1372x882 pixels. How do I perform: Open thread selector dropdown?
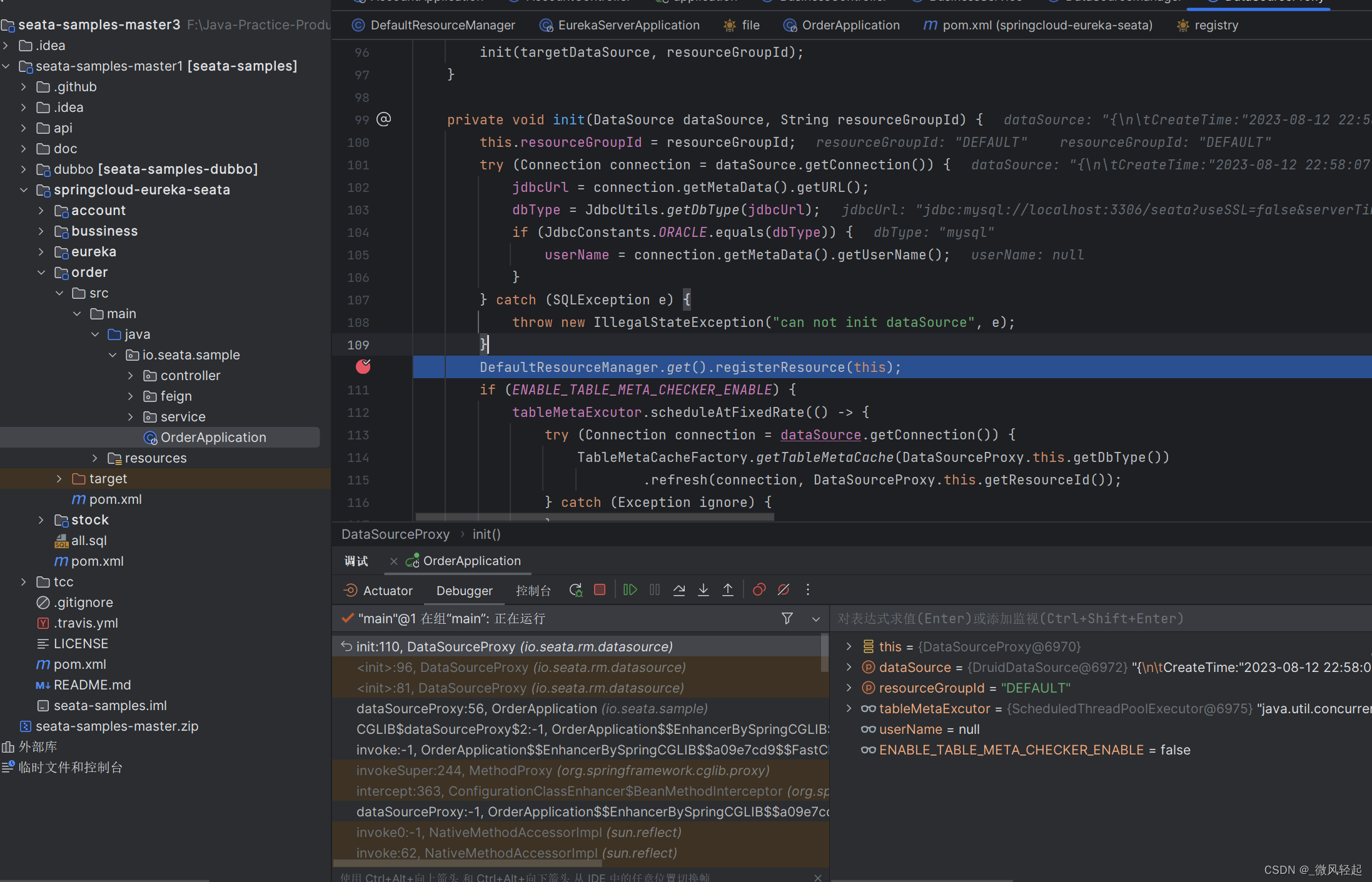(816, 619)
